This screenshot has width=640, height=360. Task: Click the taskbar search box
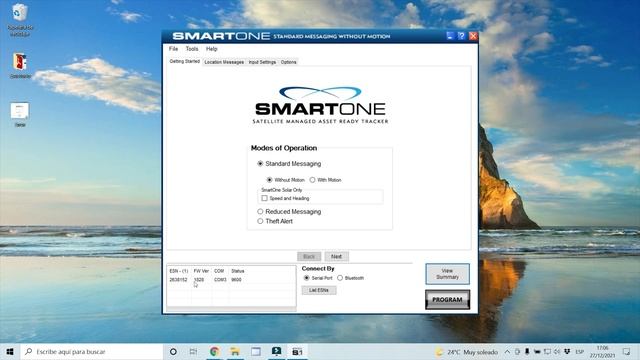point(91,351)
